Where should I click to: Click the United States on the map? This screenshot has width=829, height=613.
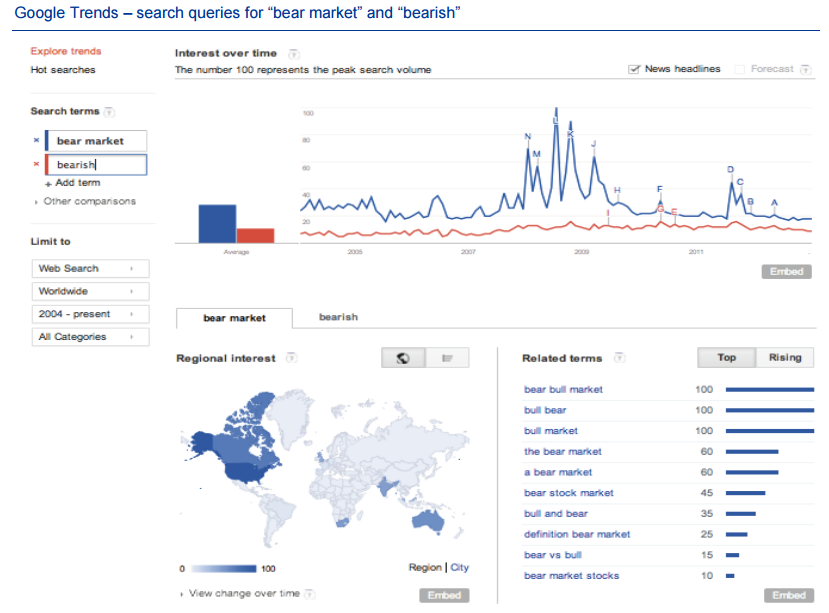[x=247, y=472]
